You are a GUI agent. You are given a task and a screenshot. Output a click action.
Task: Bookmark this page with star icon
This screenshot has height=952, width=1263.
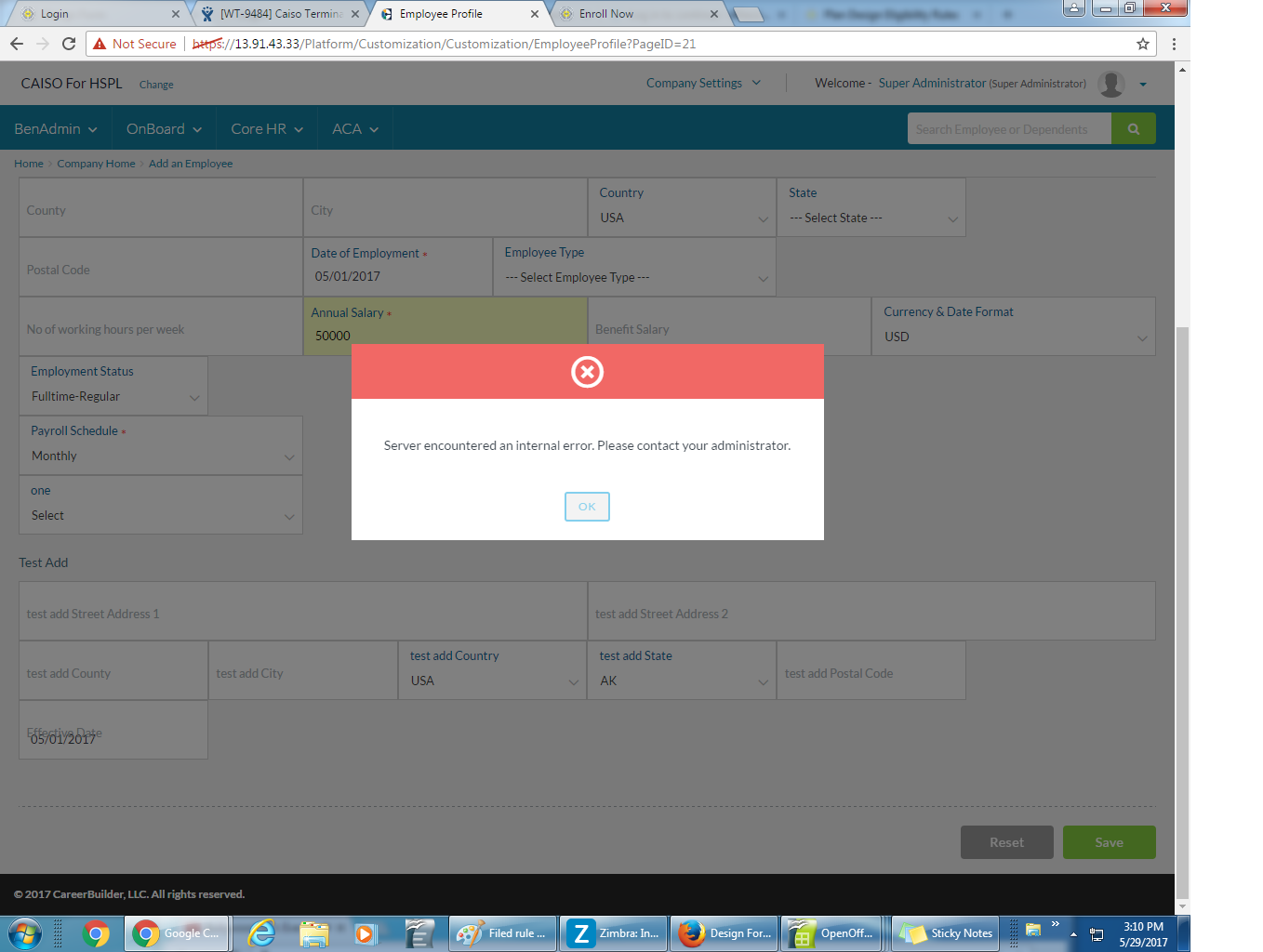click(x=1142, y=44)
